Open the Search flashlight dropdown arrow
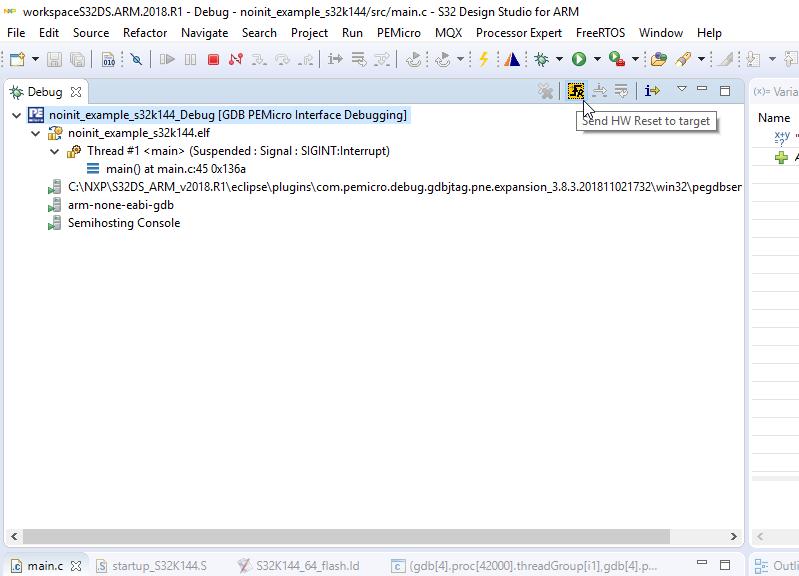Screen dimensions: 799x576 pos(701,60)
